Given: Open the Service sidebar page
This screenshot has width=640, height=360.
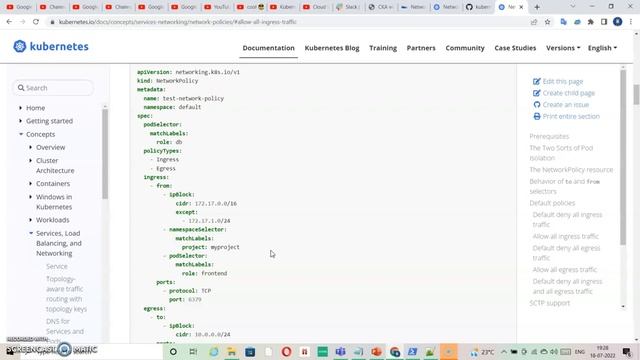Looking at the screenshot, I should tap(57, 266).
